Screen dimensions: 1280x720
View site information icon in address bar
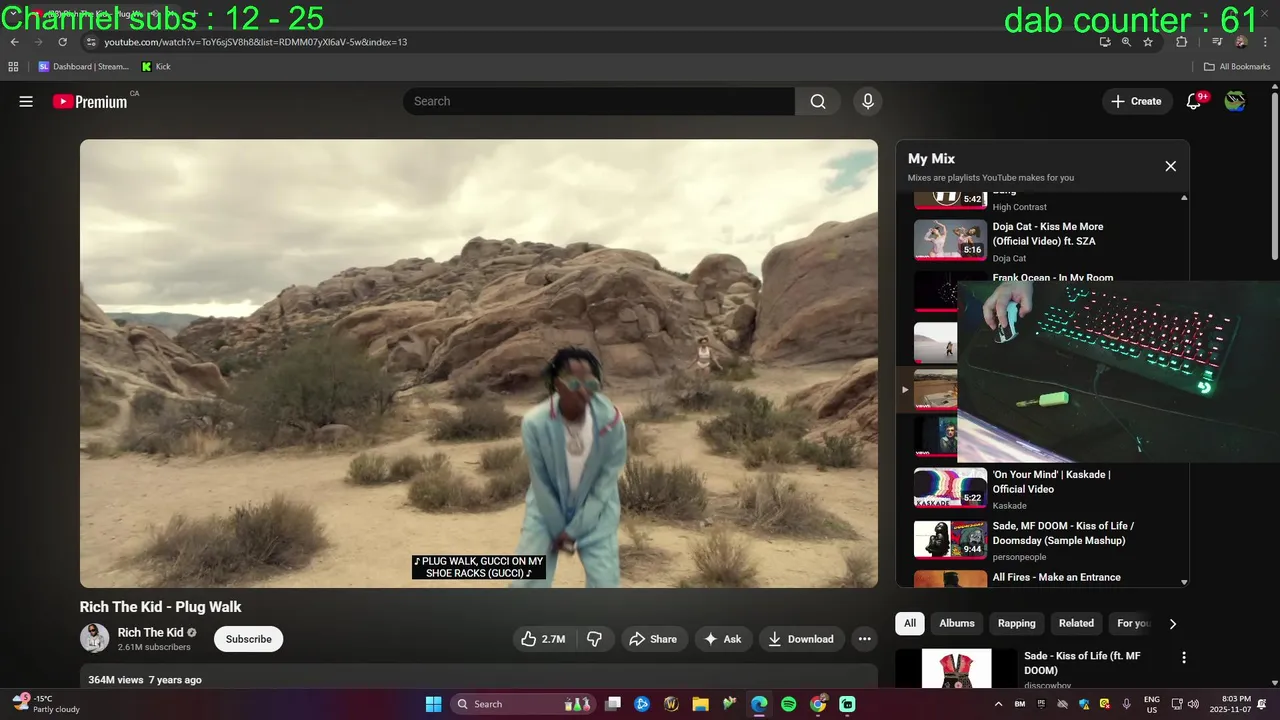click(x=91, y=42)
